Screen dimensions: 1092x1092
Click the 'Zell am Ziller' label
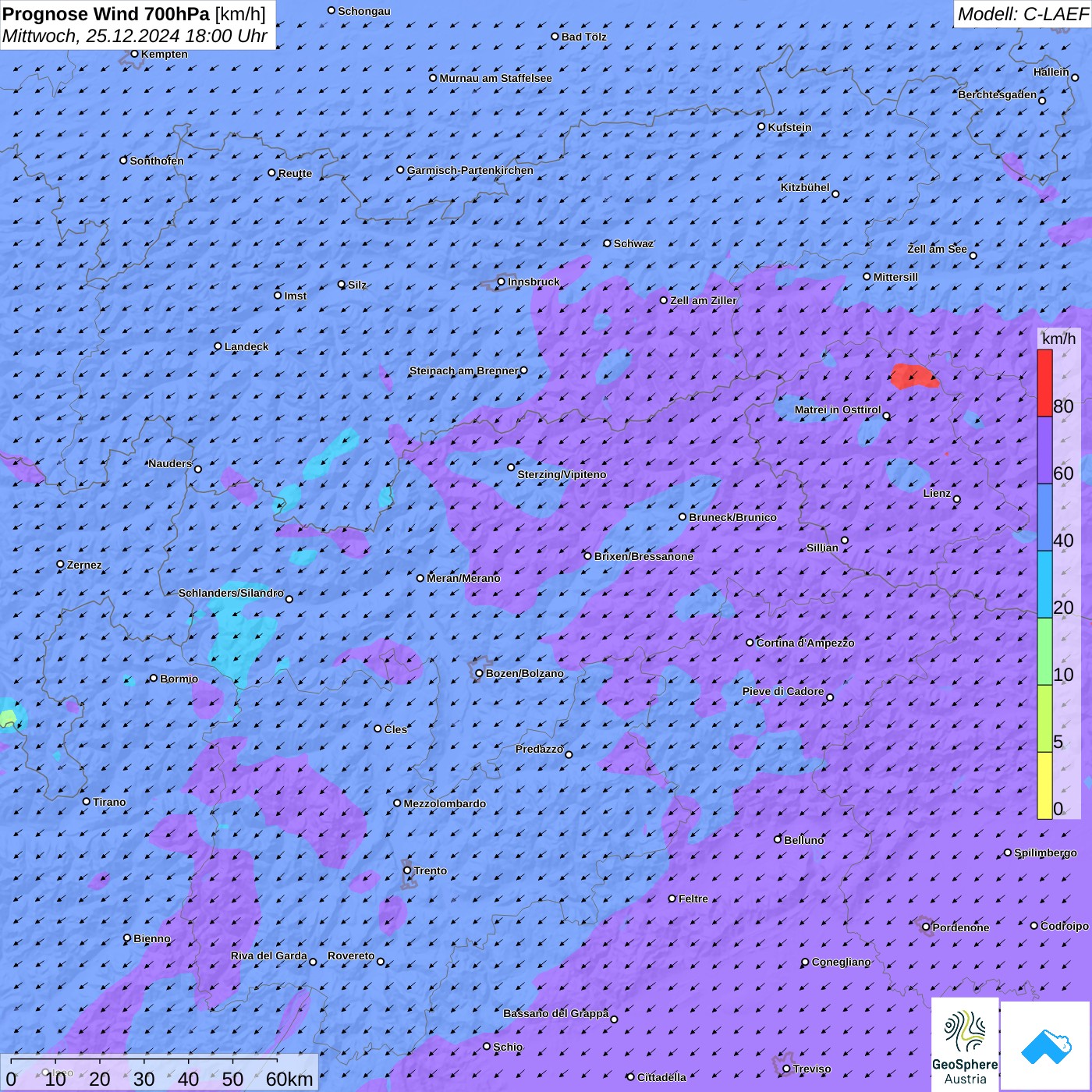click(704, 300)
